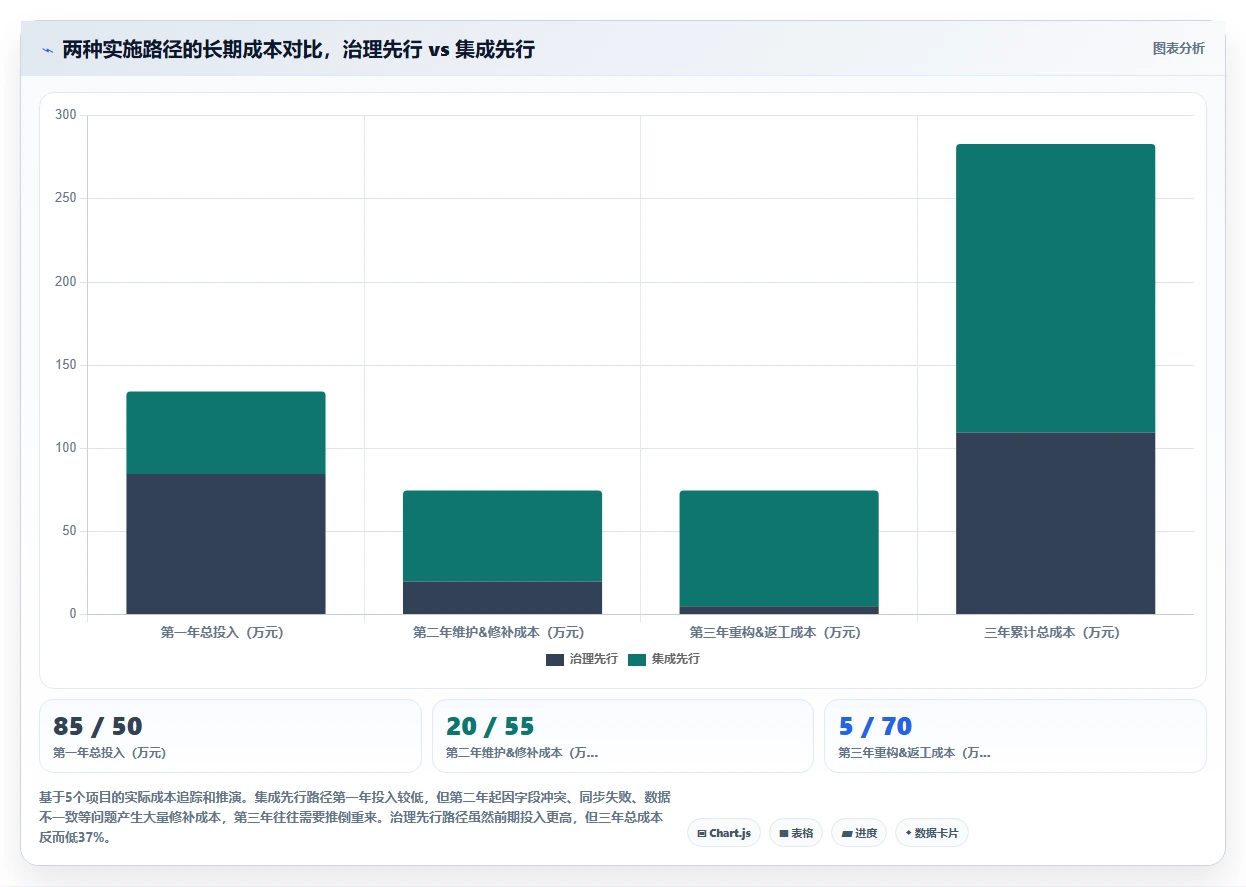The height and width of the screenshot is (887, 1246).
Task: Click the lightning icon beside the chart title
Action: coord(47,49)
